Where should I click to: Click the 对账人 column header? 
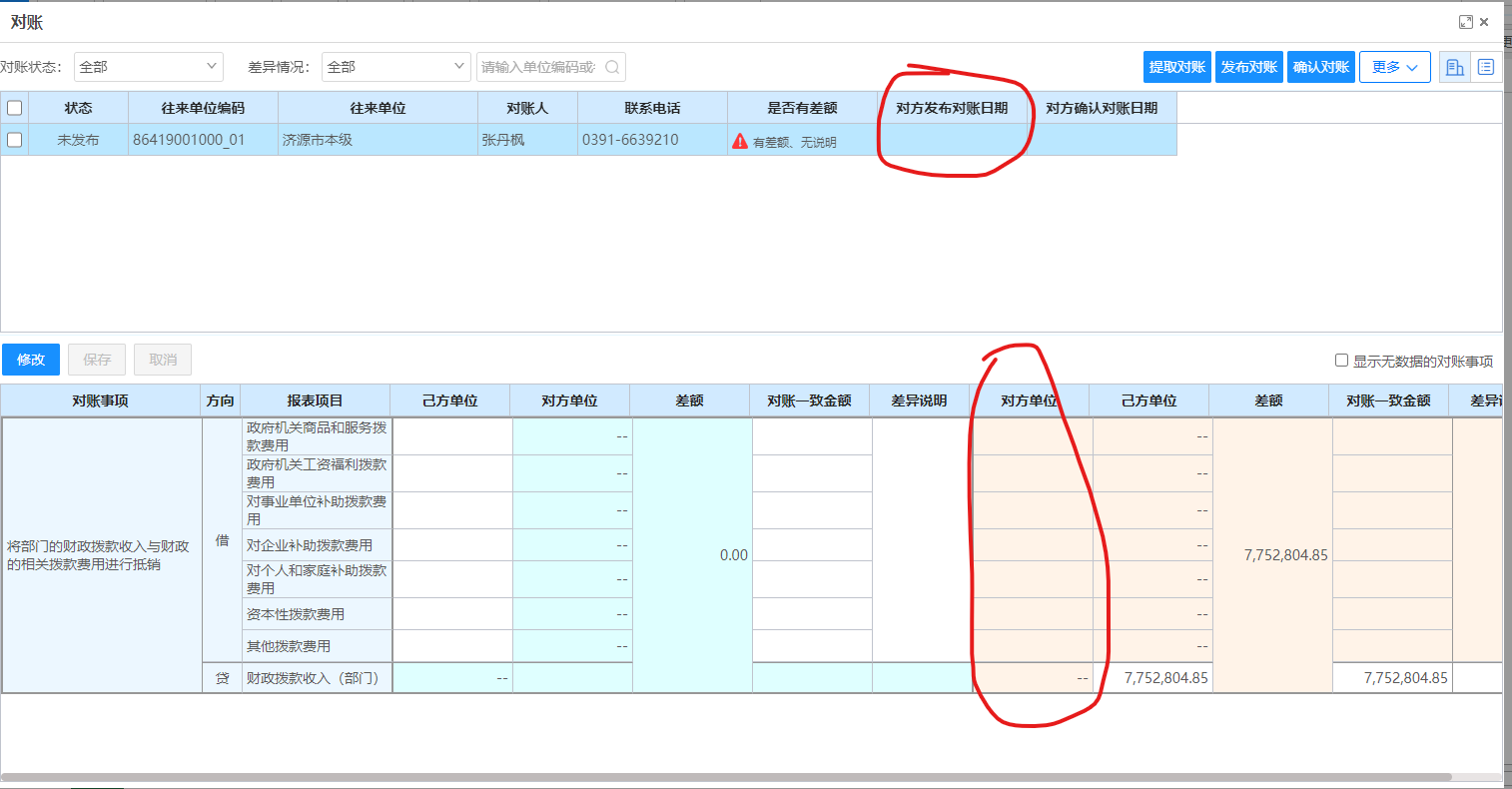(x=528, y=108)
